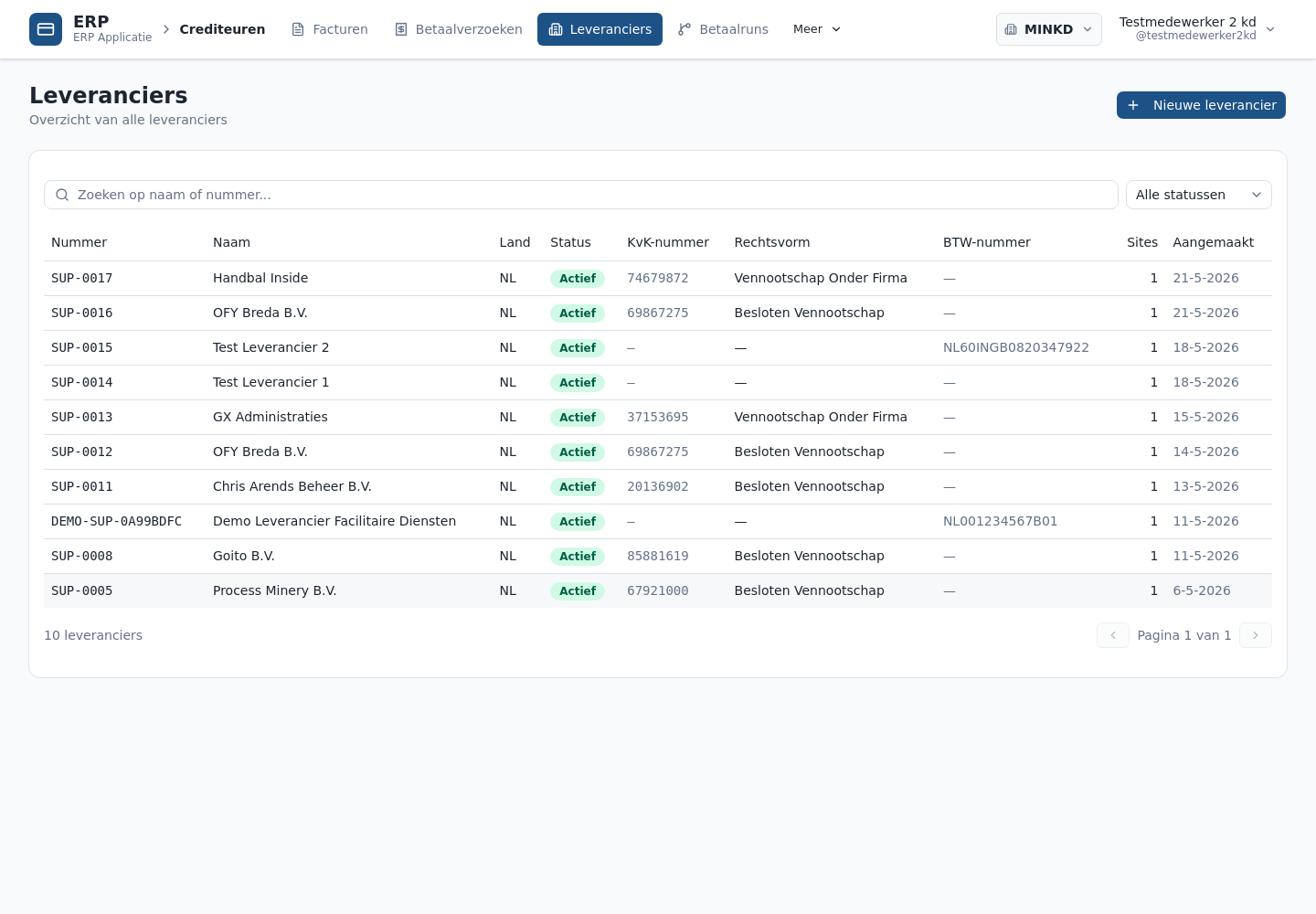Go to the next page
Image resolution: width=1316 pixels, height=914 pixels.
[1256, 635]
